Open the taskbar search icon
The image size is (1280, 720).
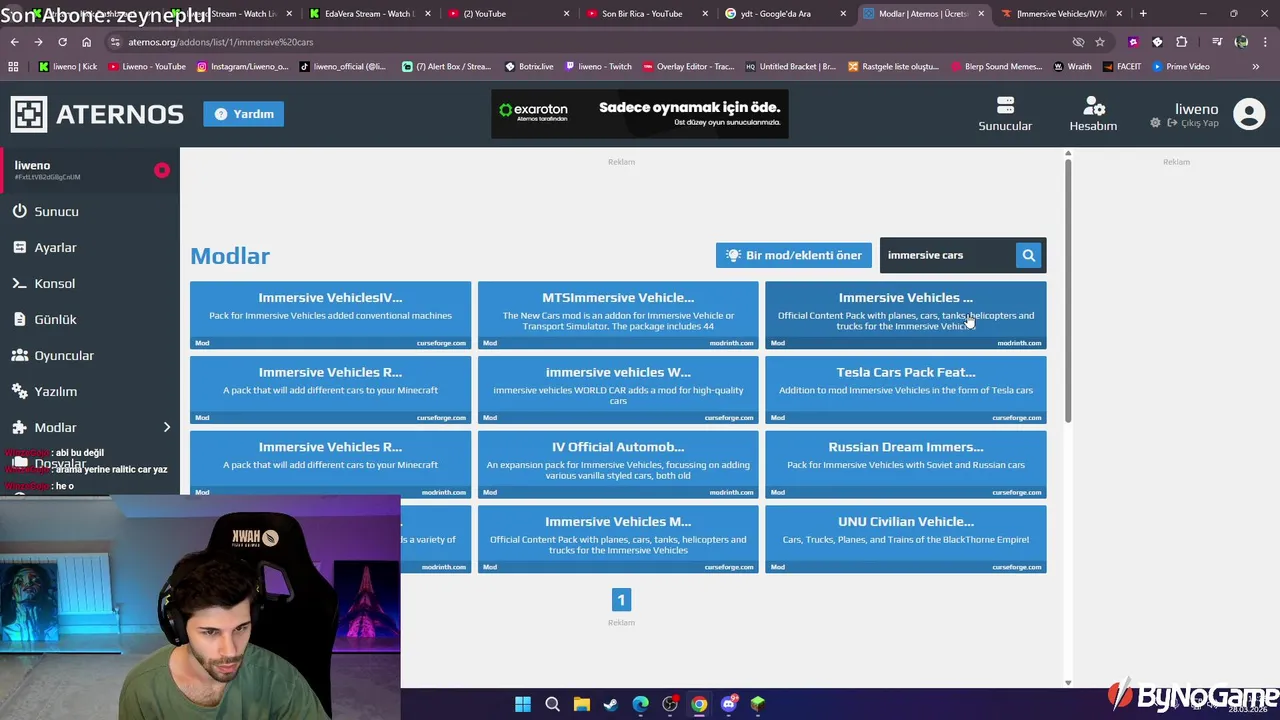coord(552,704)
